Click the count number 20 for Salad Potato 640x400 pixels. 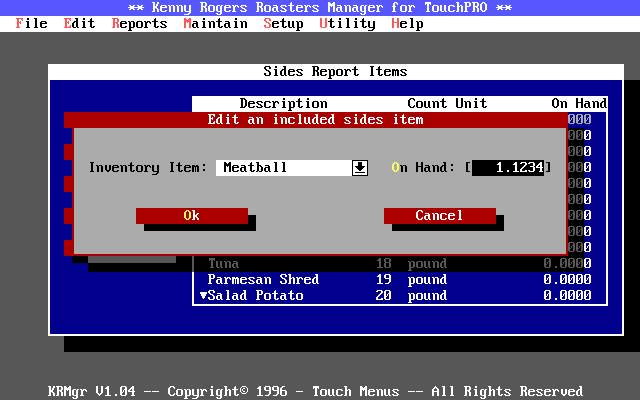click(x=384, y=296)
